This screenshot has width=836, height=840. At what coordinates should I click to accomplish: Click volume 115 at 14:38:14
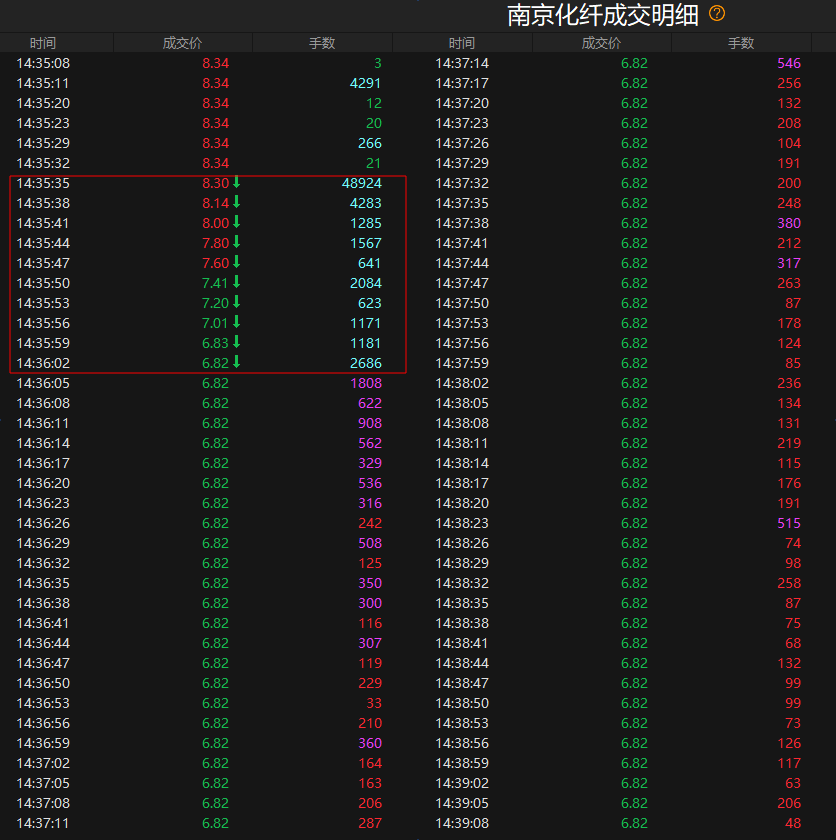coord(789,463)
